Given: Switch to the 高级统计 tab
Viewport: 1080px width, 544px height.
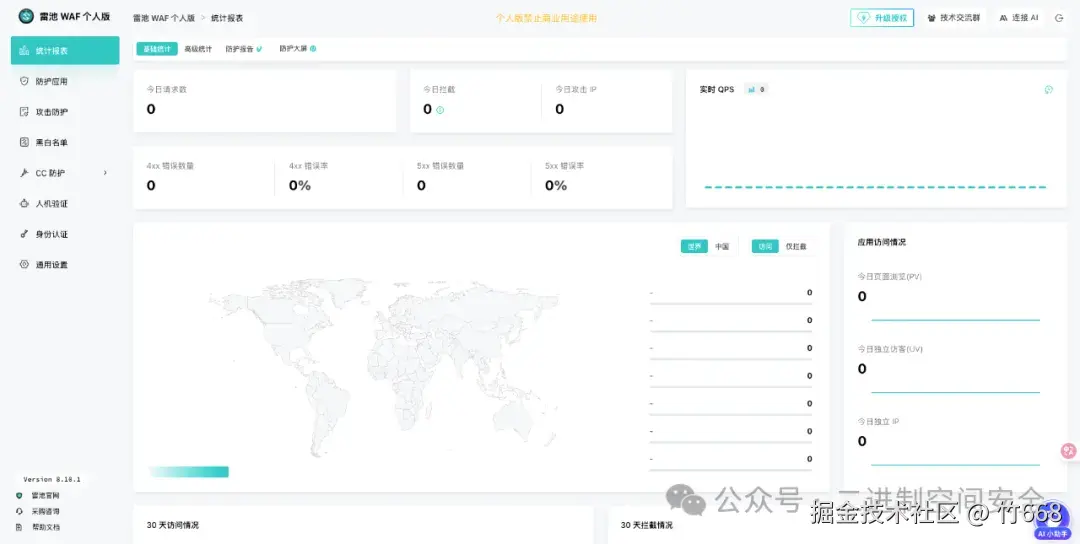Looking at the screenshot, I should tap(198, 49).
